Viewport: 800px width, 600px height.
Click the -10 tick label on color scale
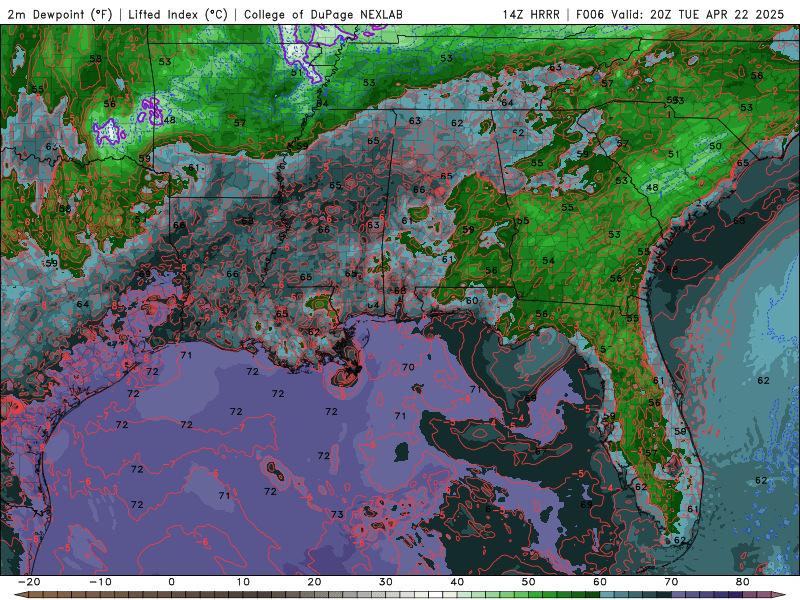click(100, 582)
